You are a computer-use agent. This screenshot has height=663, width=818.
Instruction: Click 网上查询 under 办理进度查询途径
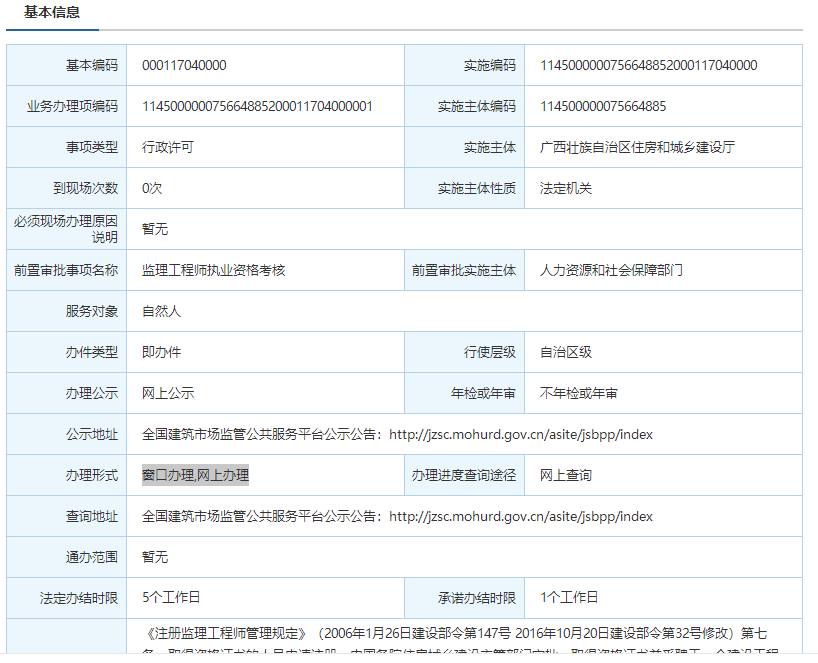click(562, 475)
